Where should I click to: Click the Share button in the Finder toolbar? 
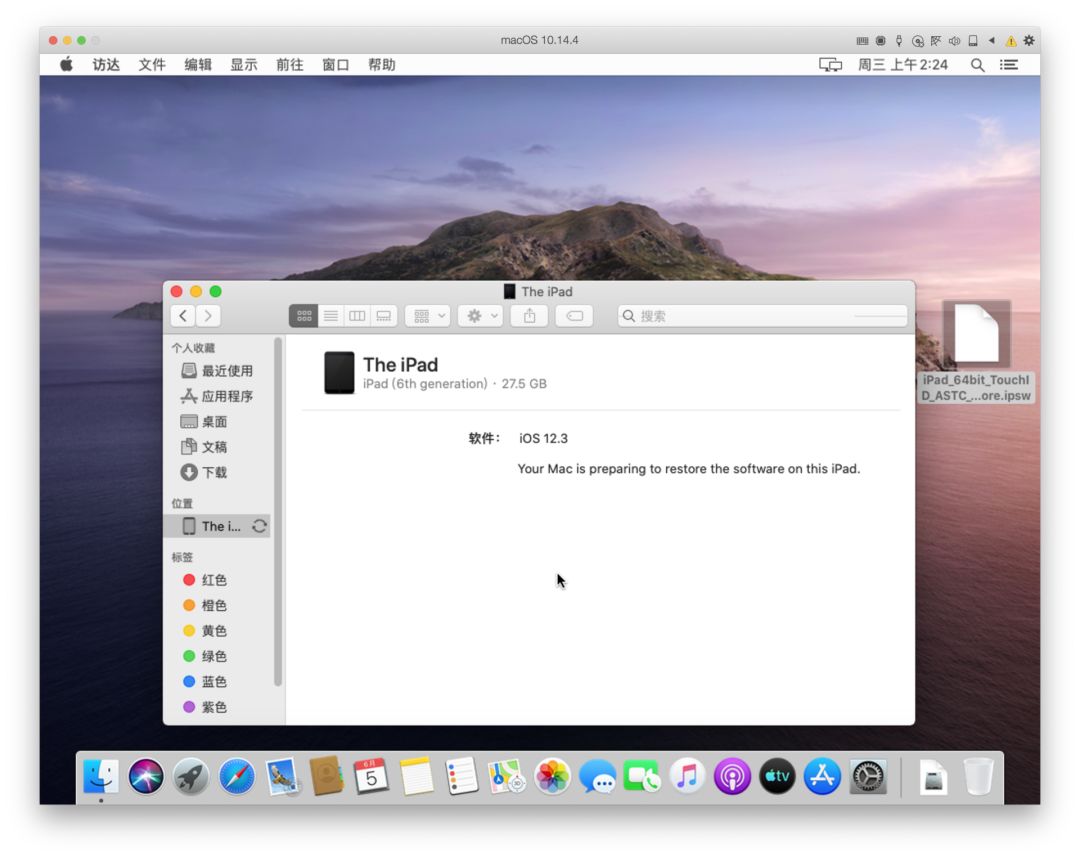(x=529, y=315)
